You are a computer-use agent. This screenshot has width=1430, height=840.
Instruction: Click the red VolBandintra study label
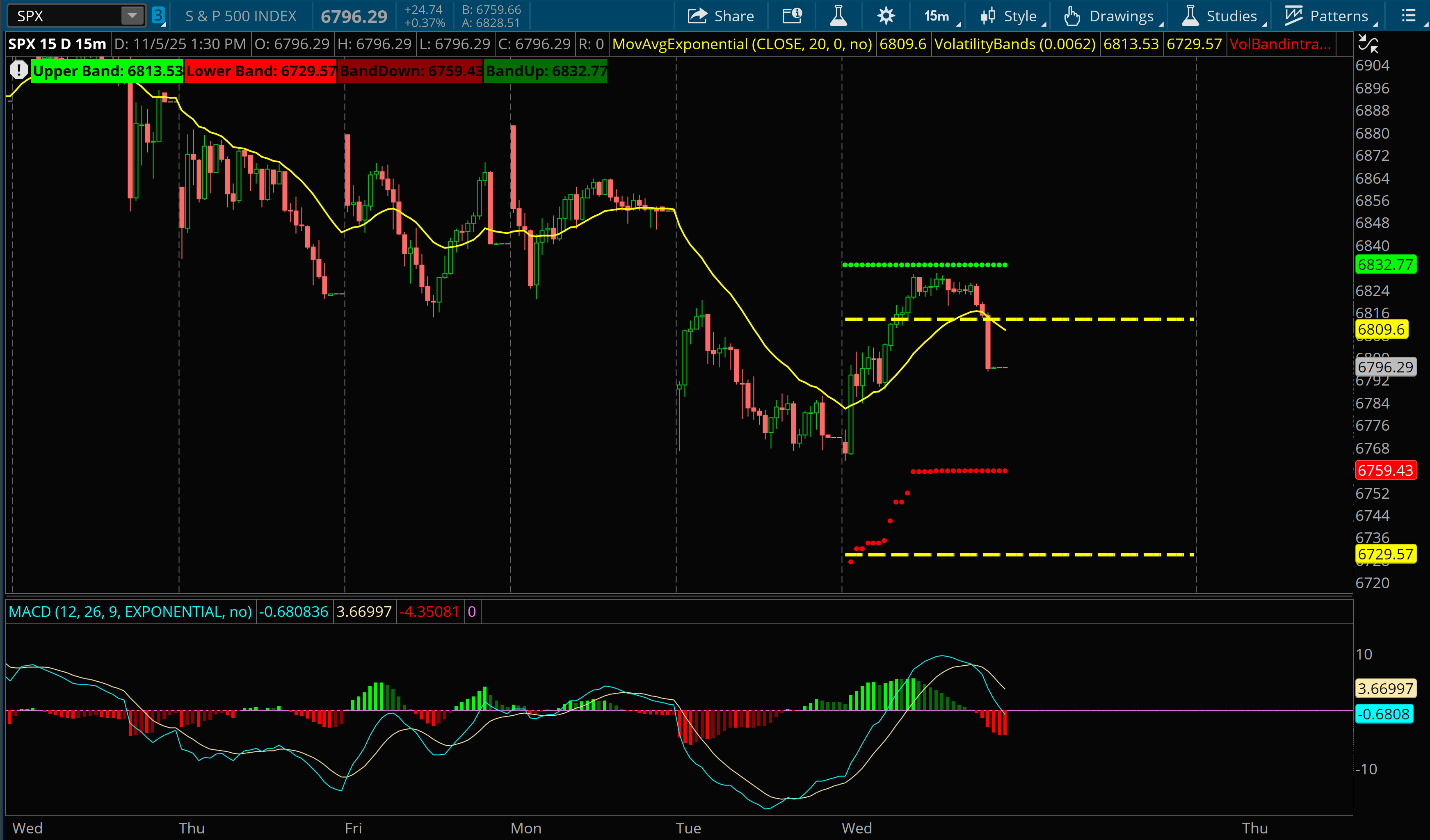(1280, 44)
